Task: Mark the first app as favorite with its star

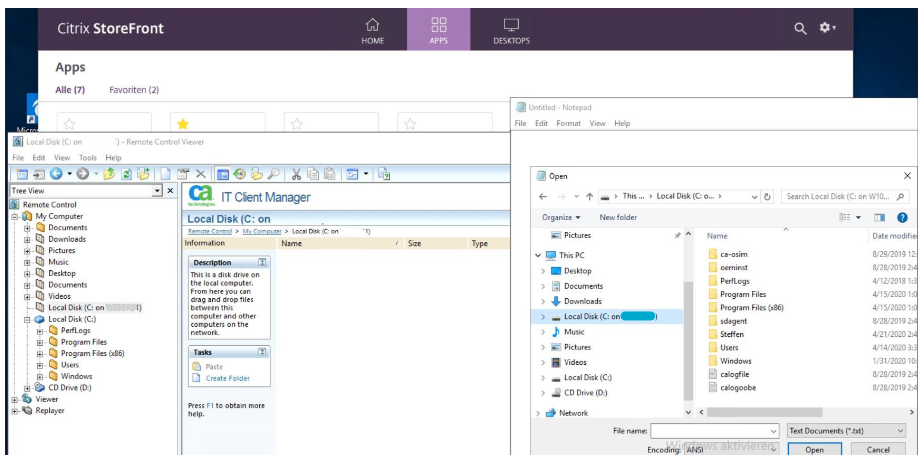Action: point(69,124)
